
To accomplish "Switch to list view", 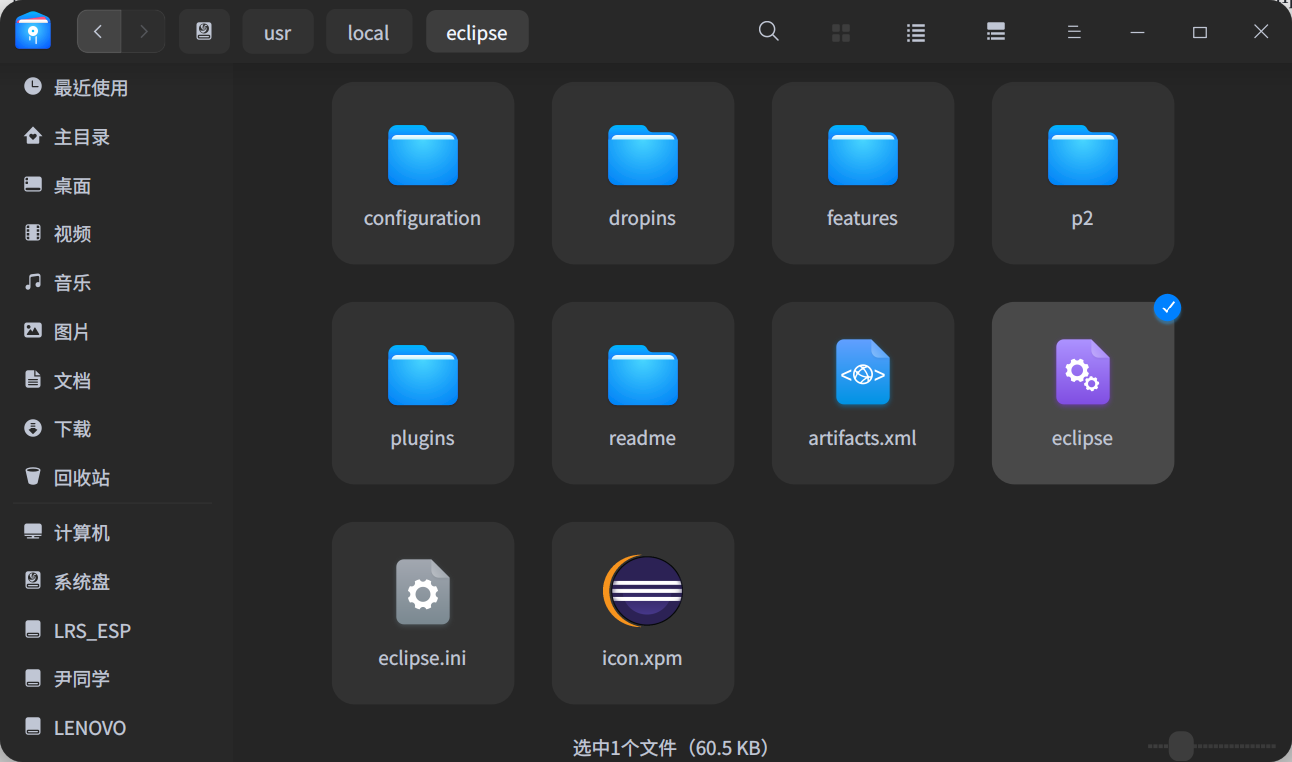I will [x=915, y=33].
